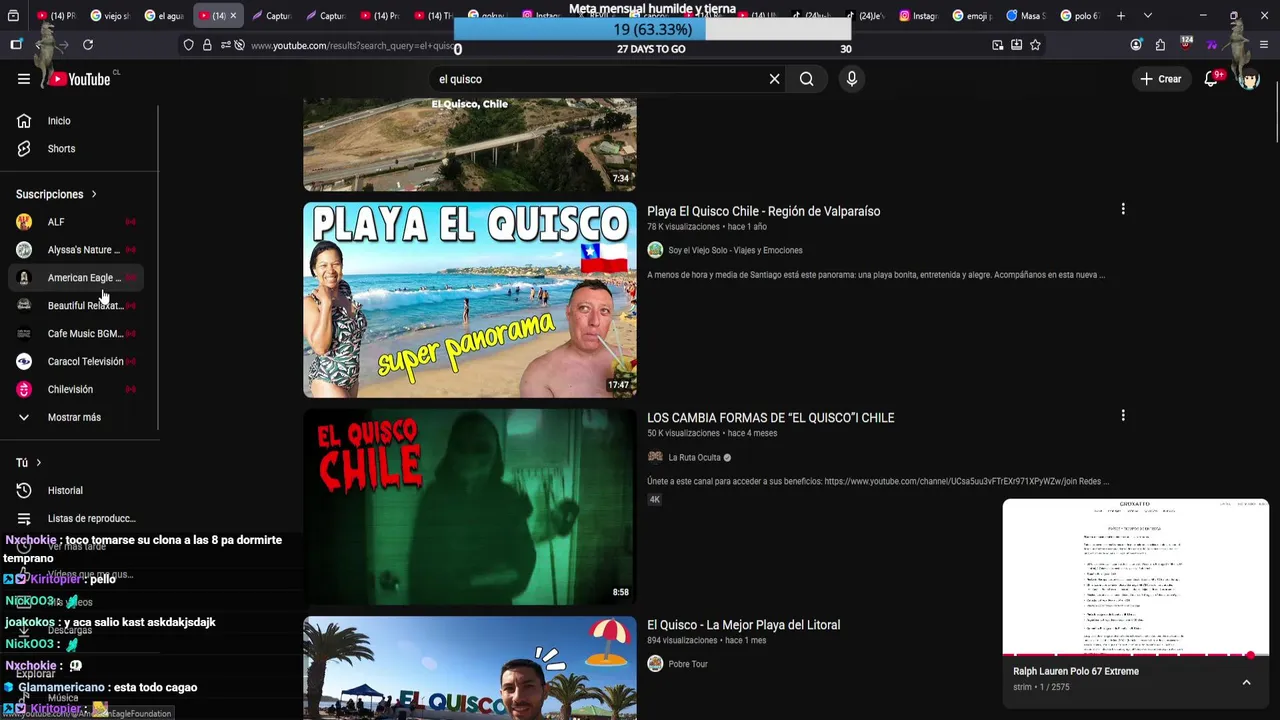Go to Soy el Viejo Solo channel
The width and height of the screenshot is (1280, 720).
tap(735, 251)
